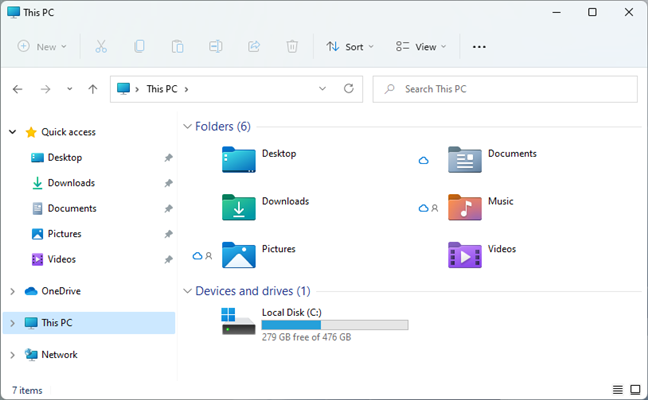648x400 pixels.
Task: Click the pin icon next to Videos
Action: 168,260
